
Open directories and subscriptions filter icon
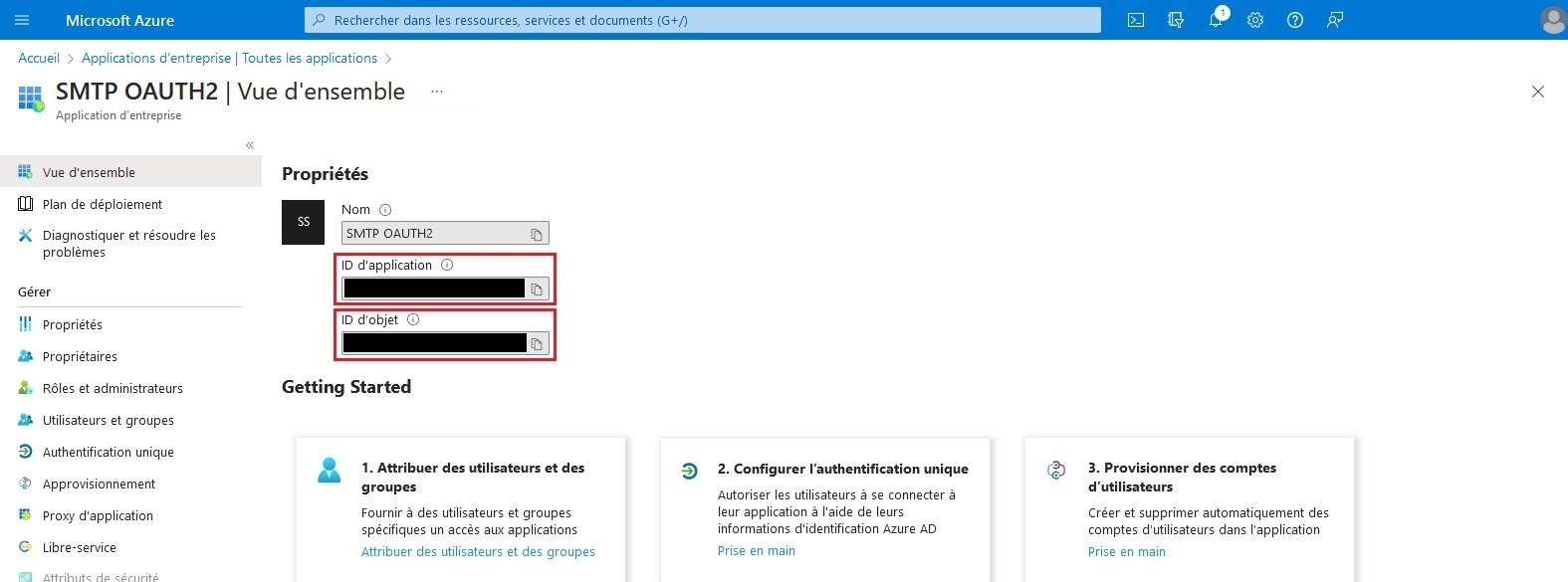(x=1176, y=20)
